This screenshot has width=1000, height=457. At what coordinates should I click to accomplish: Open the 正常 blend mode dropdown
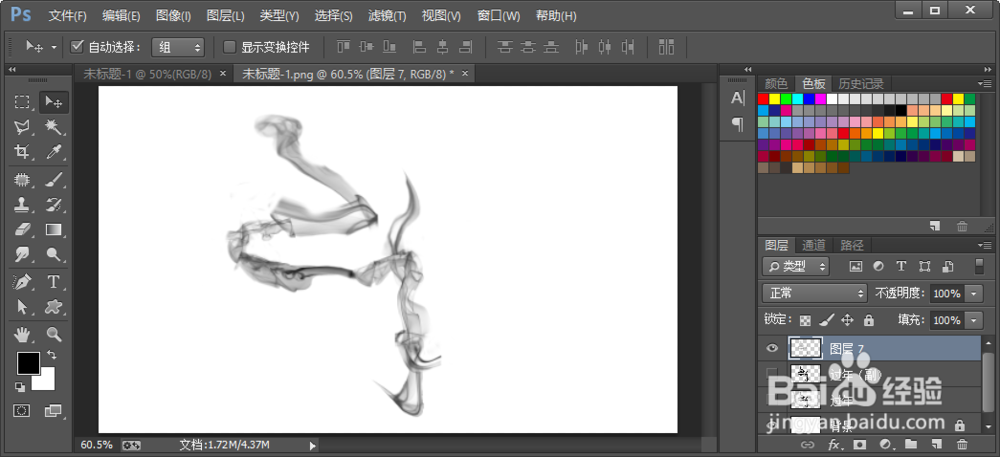click(x=814, y=293)
